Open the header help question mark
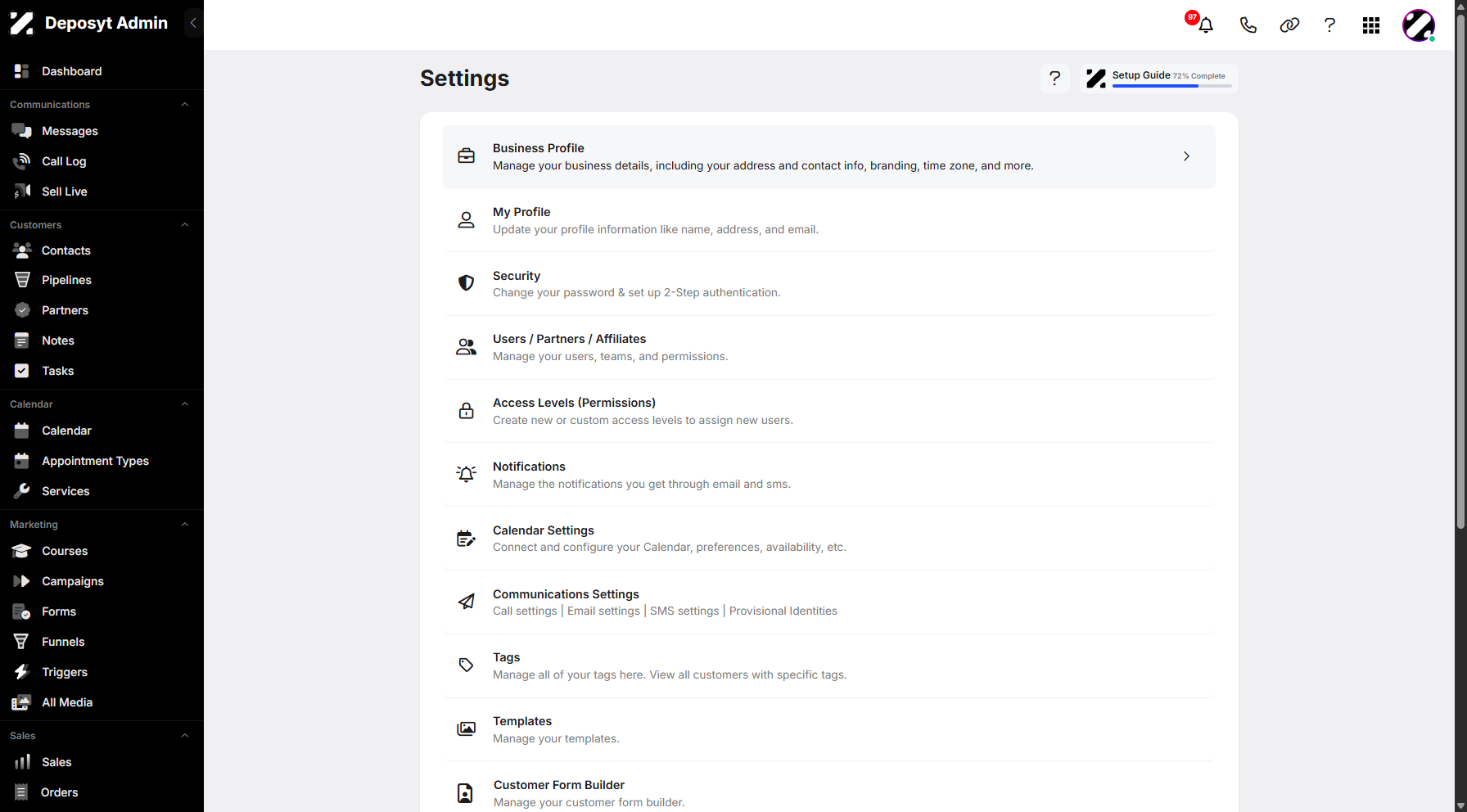The width and height of the screenshot is (1467, 812). 1329,25
